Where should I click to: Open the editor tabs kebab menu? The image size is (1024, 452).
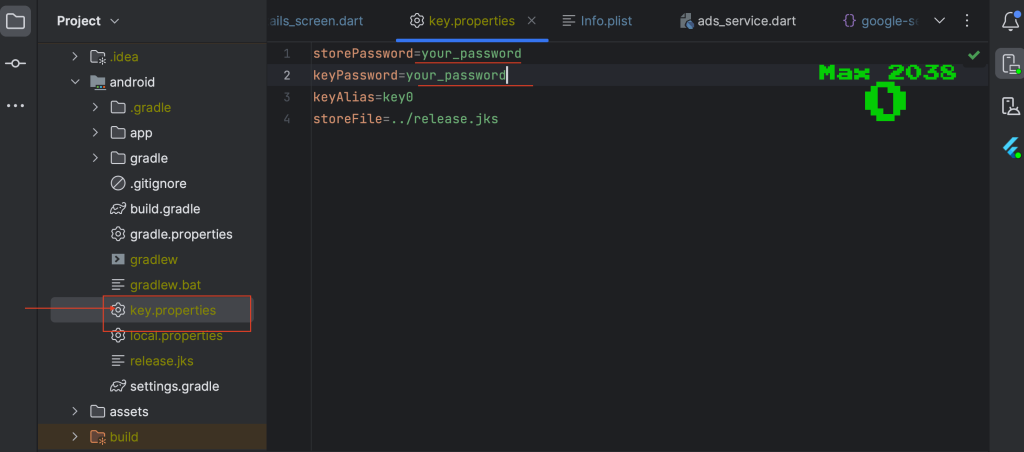pos(967,21)
